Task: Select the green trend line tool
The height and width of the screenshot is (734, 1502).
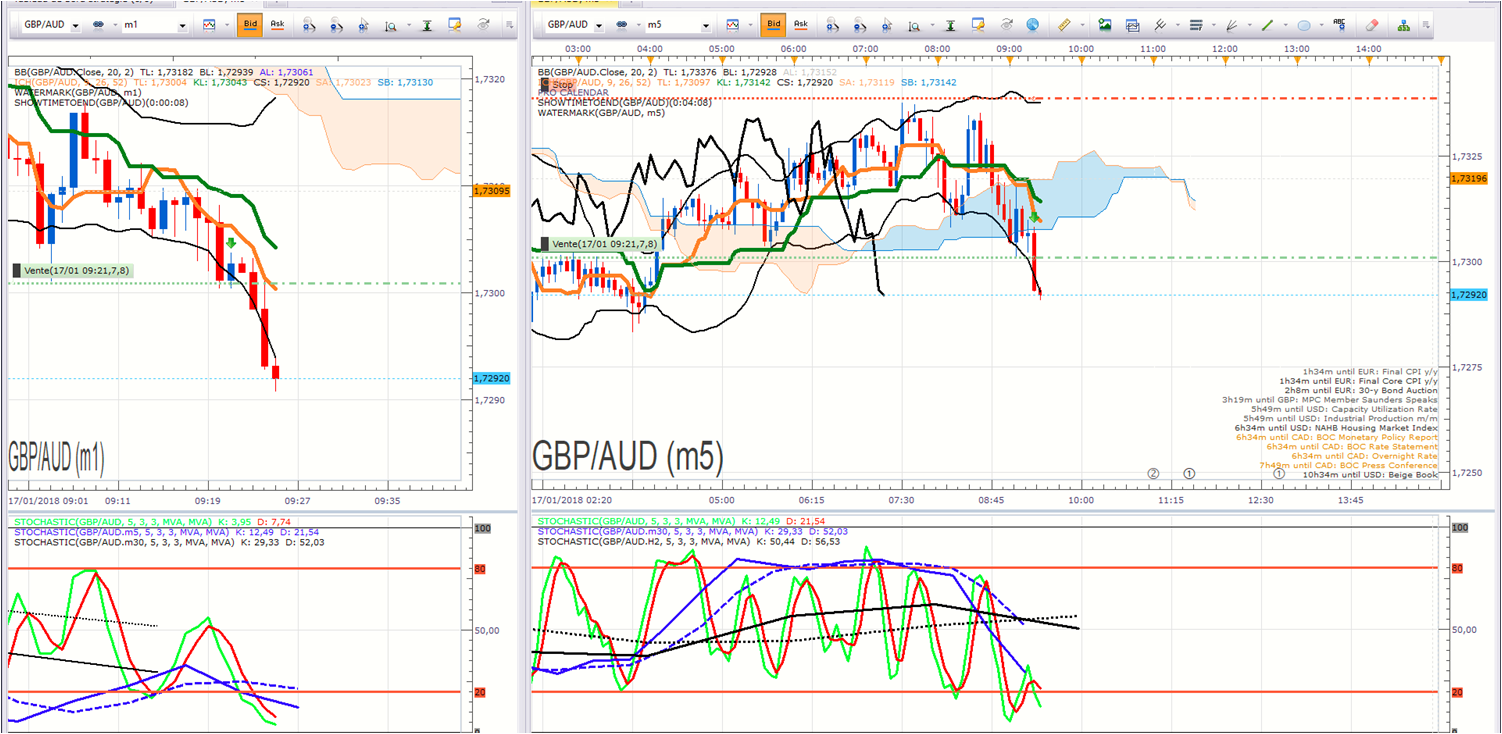Action: [x=1268, y=25]
